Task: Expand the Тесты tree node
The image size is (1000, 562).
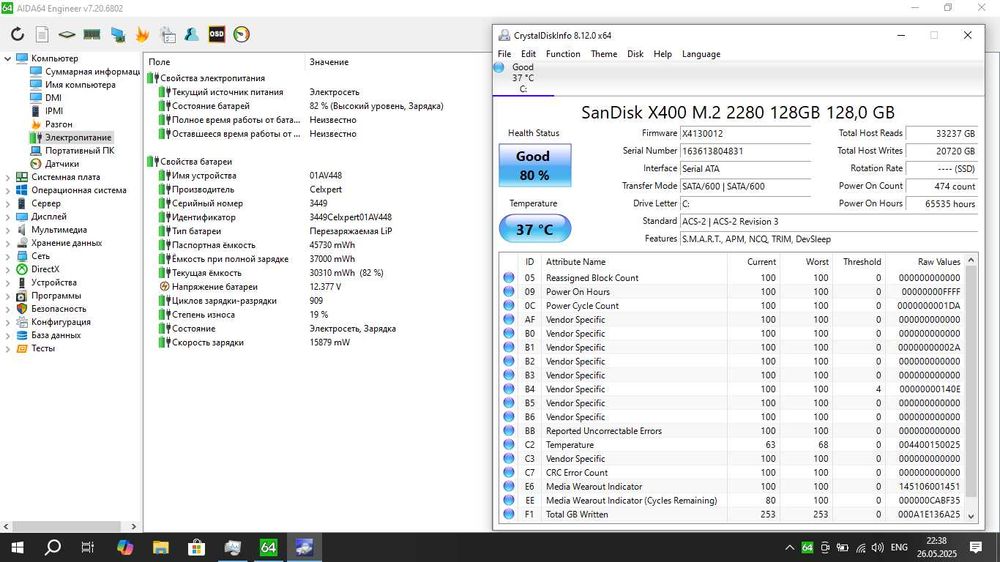Action: 8,348
